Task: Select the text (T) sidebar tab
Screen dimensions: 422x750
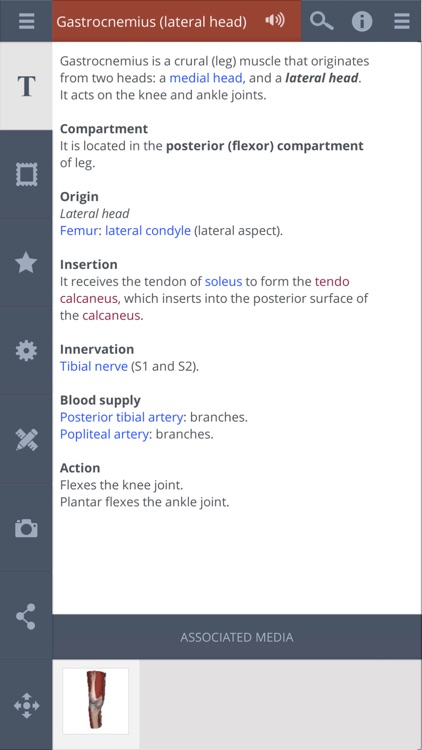Action: pyautogui.click(x=26, y=86)
